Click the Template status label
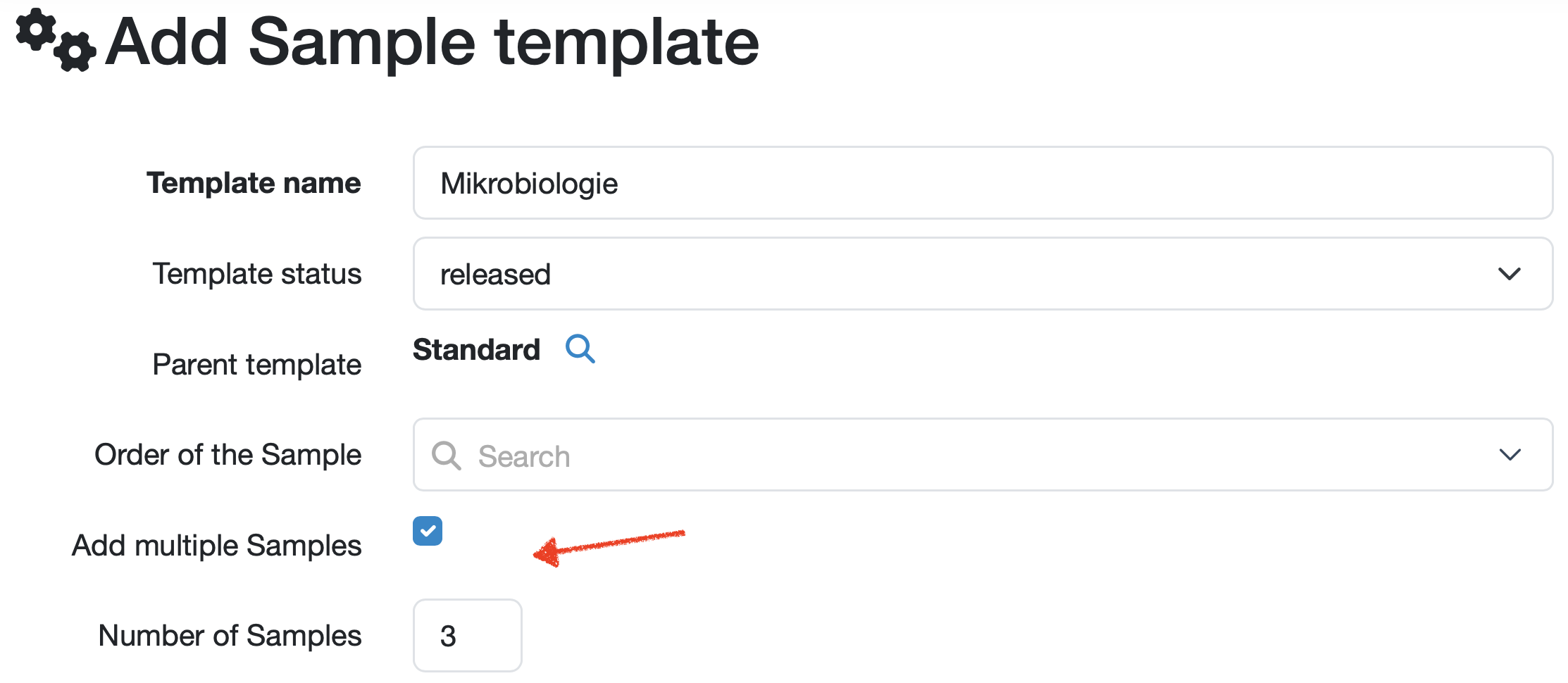 (x=257, y=274)
